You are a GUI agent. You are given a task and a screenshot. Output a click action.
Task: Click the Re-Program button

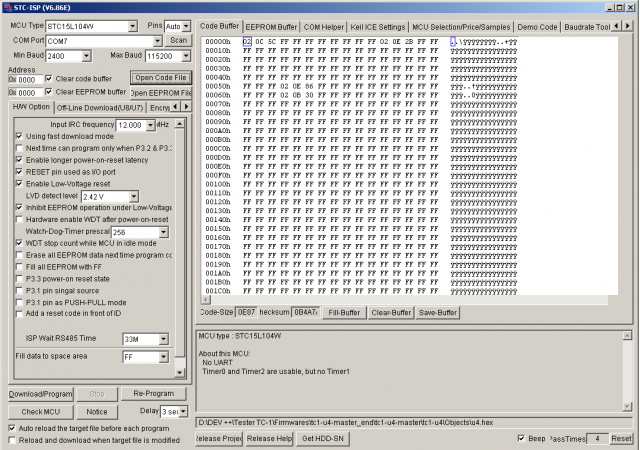click(x=153, y=394)
